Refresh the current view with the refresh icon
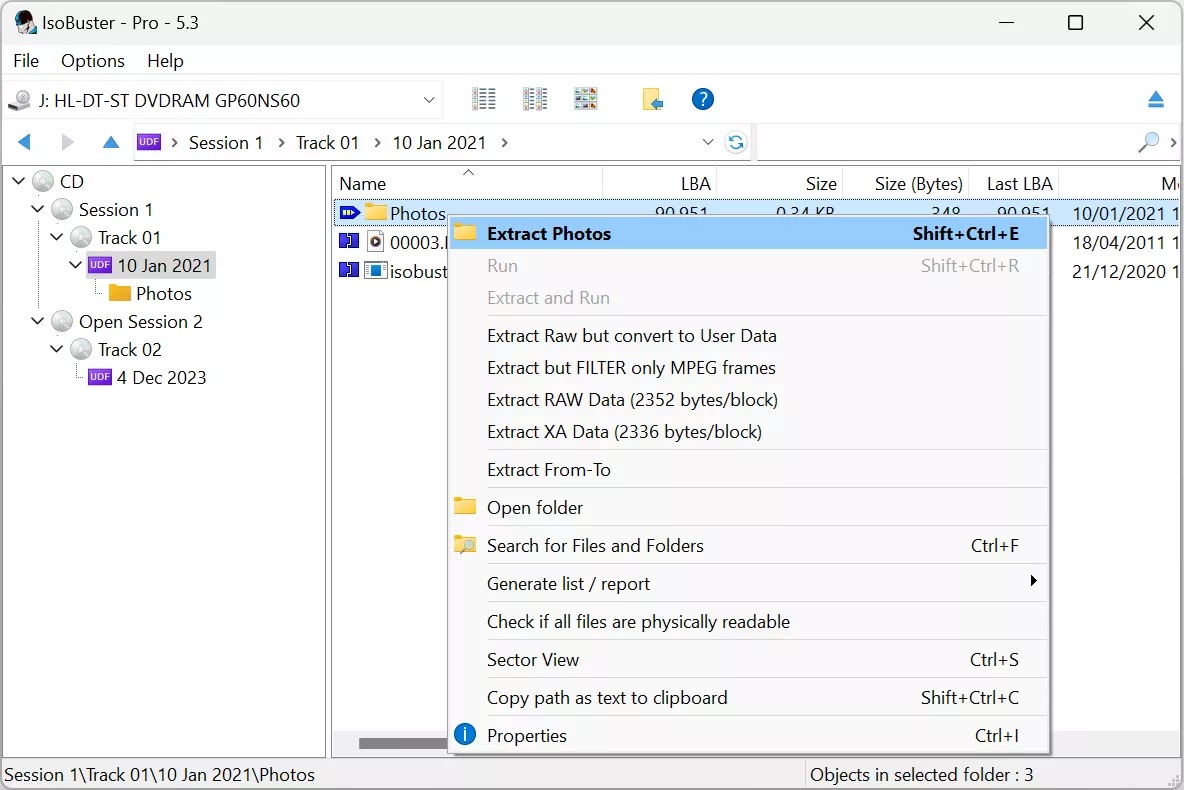Screen dimensions: 1184x790 (737, 142)
